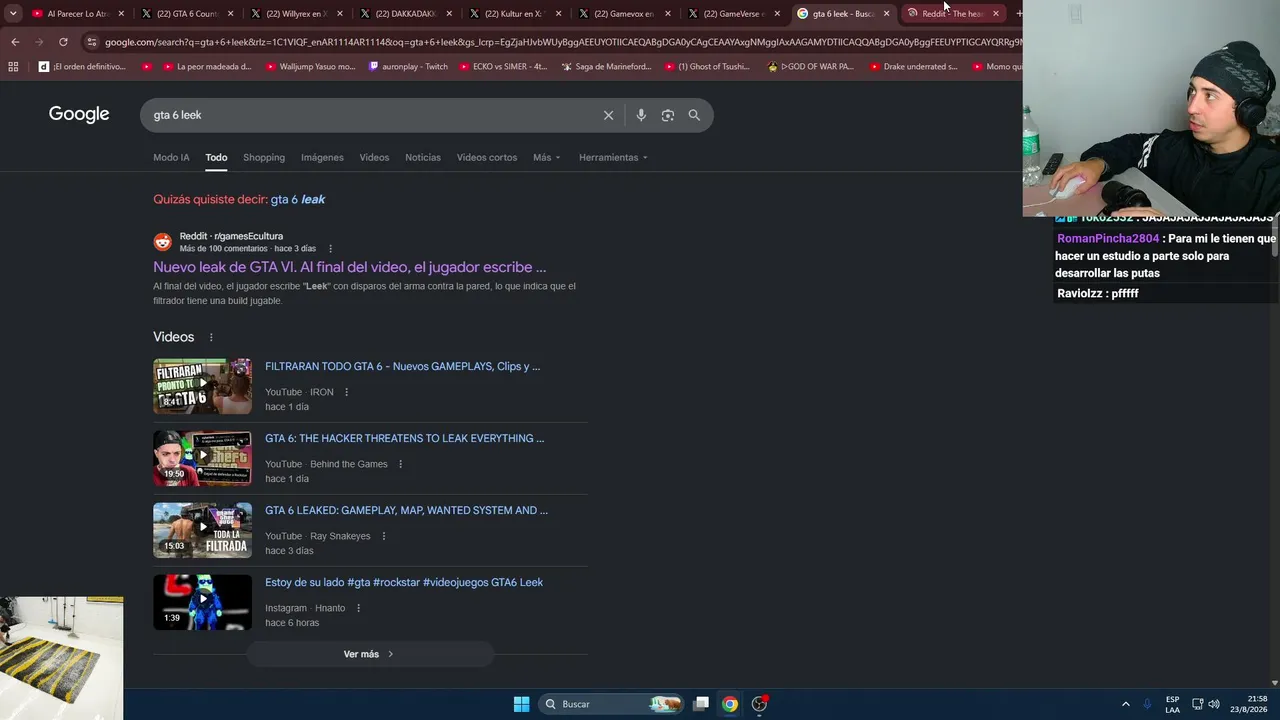Open the Videos section options menu
The image size is (1280, 720).
[x=211, y=337]
